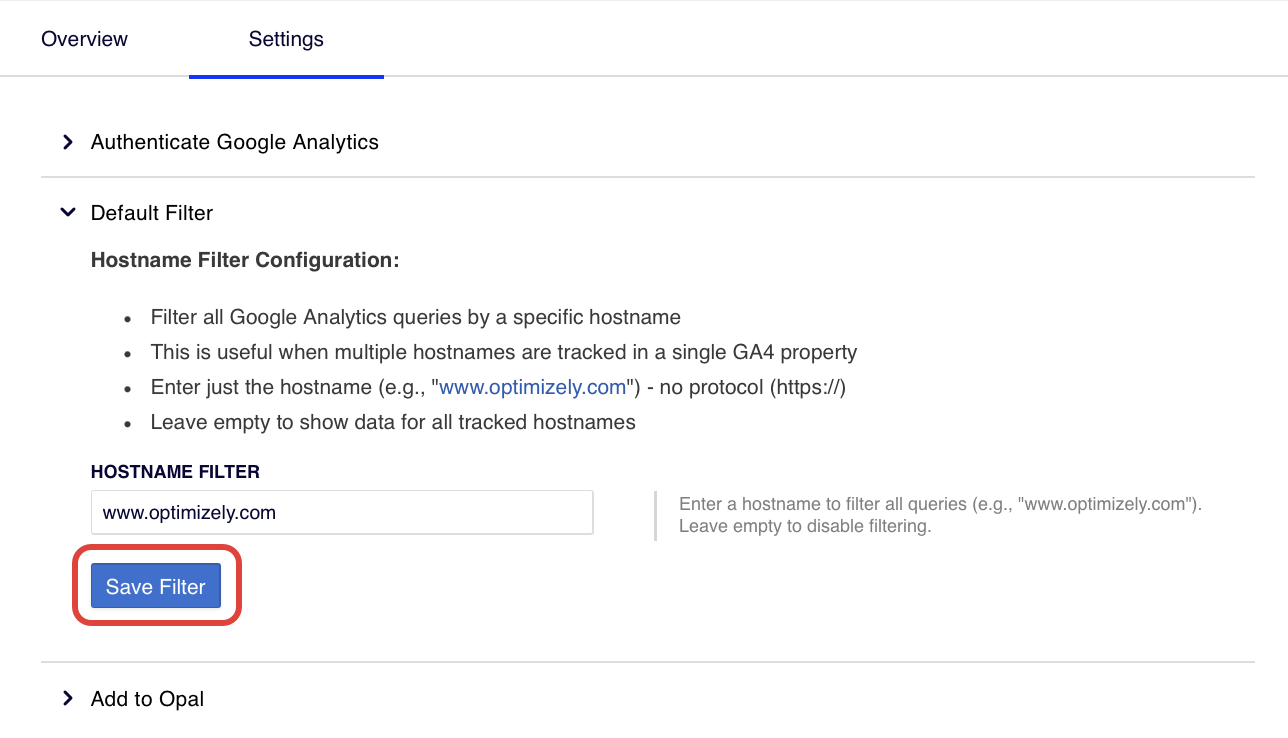Click the 'Leave empty to show data' bullet

coord(393,422)
